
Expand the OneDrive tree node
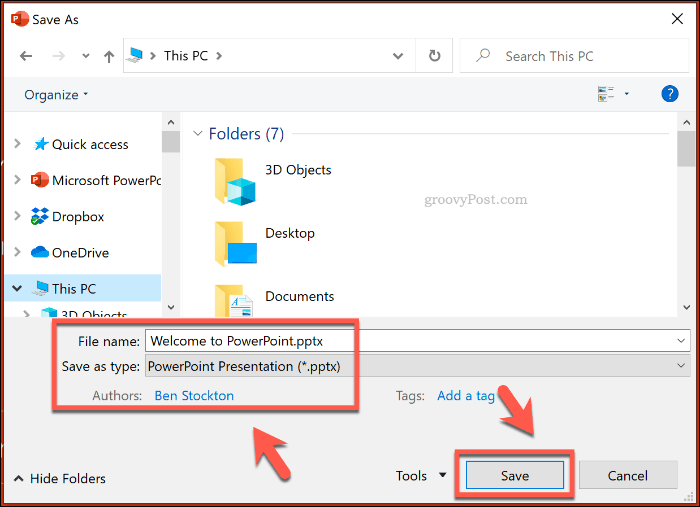click(17, 252)
